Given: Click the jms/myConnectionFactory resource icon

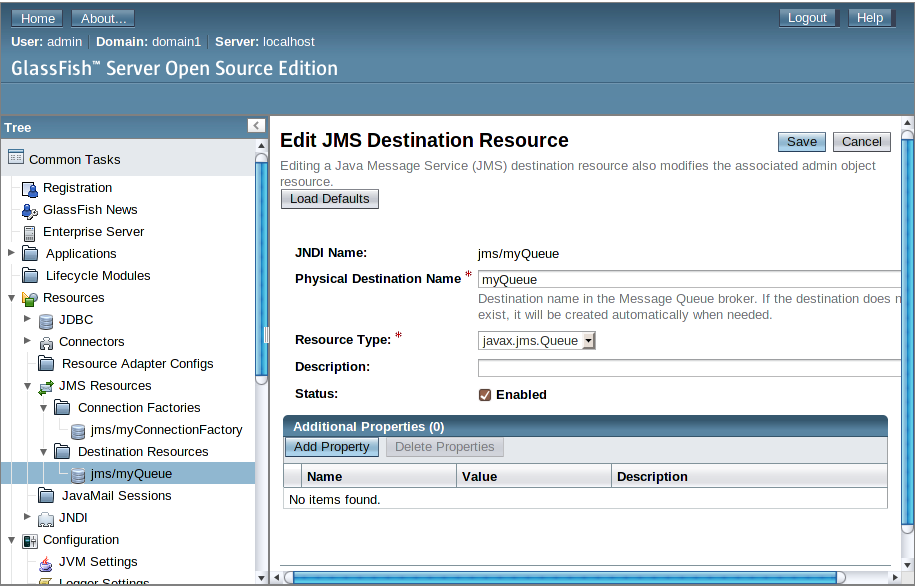Looking at the screenshot, I should click(x=77, y=429).
